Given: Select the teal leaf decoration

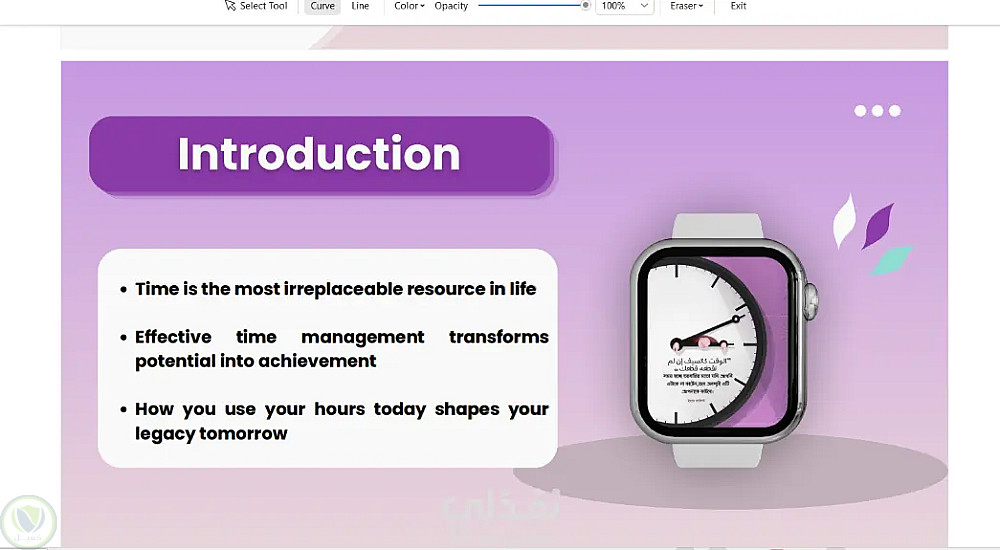Looking at the screenshot, I should pos(892,260).
